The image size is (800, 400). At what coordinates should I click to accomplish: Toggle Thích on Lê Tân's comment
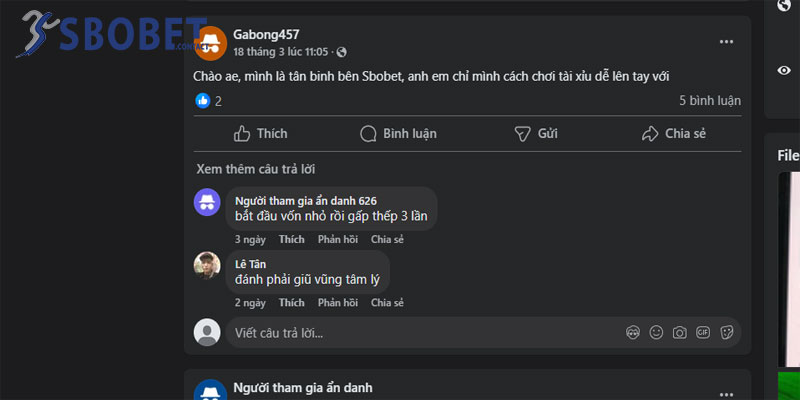pos(291,302)
